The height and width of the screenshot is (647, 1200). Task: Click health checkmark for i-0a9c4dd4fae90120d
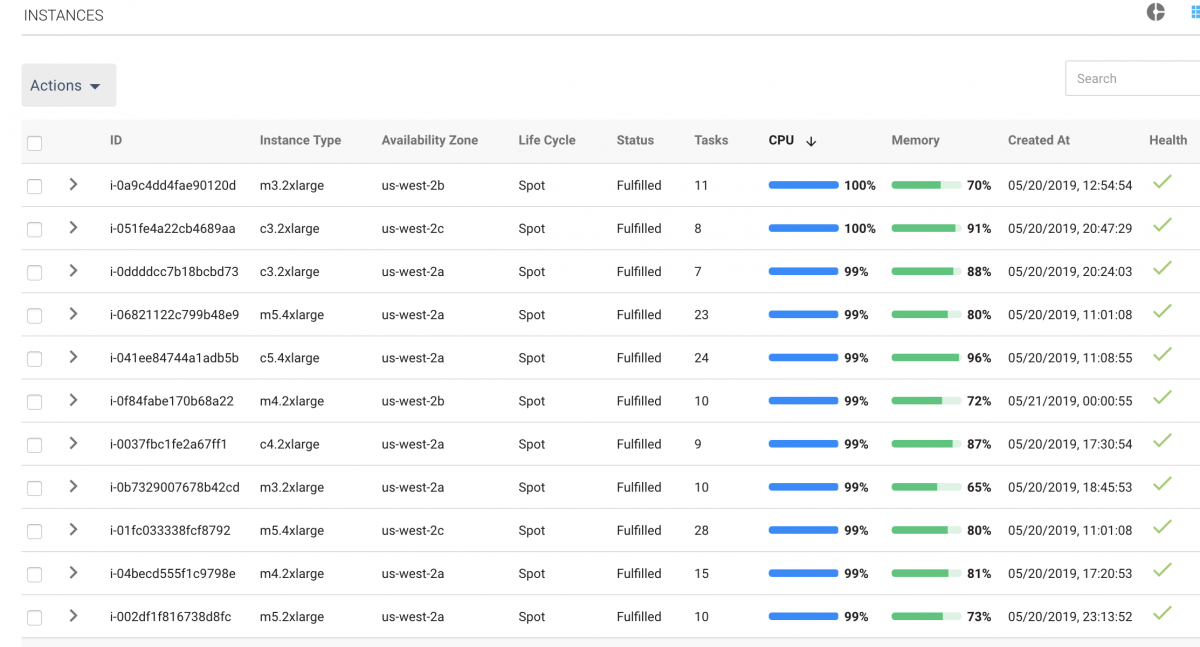point(1161,183)
